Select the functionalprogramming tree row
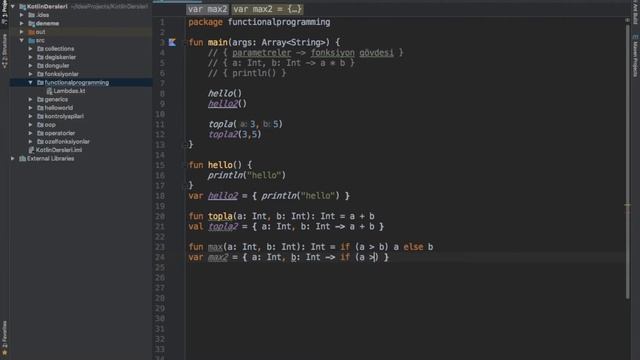 pyautogui.click(x=81, y=82)
